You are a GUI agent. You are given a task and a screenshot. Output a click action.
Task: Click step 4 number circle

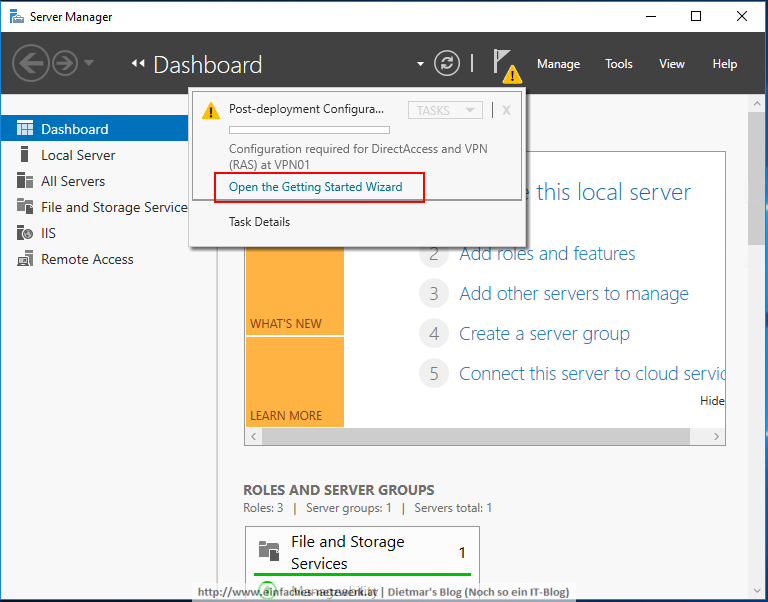(x=434, y=334)
